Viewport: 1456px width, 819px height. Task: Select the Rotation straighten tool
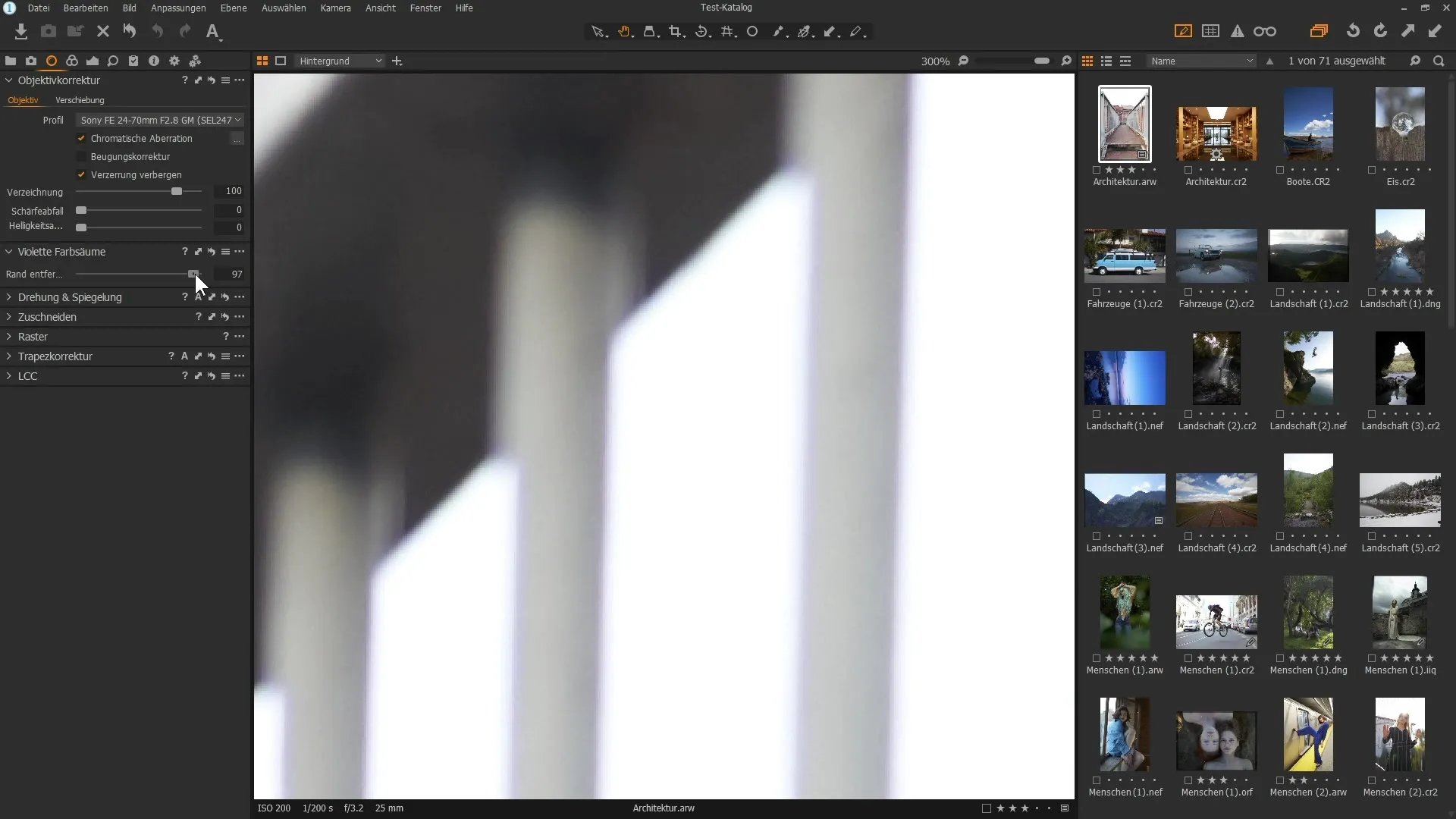pos(703,31)
